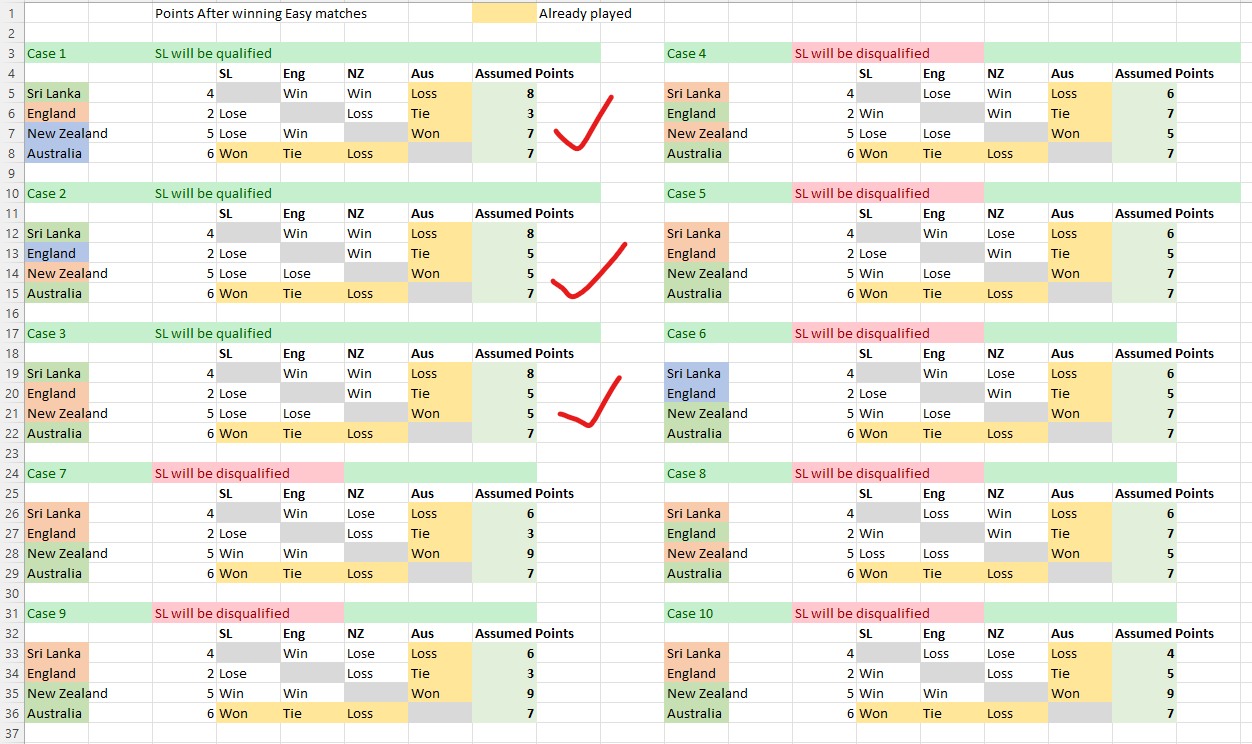Select the 'Case 1' header cell
Image resolution: width=1252 pixels, height=744 pixels.
(57, 53)
